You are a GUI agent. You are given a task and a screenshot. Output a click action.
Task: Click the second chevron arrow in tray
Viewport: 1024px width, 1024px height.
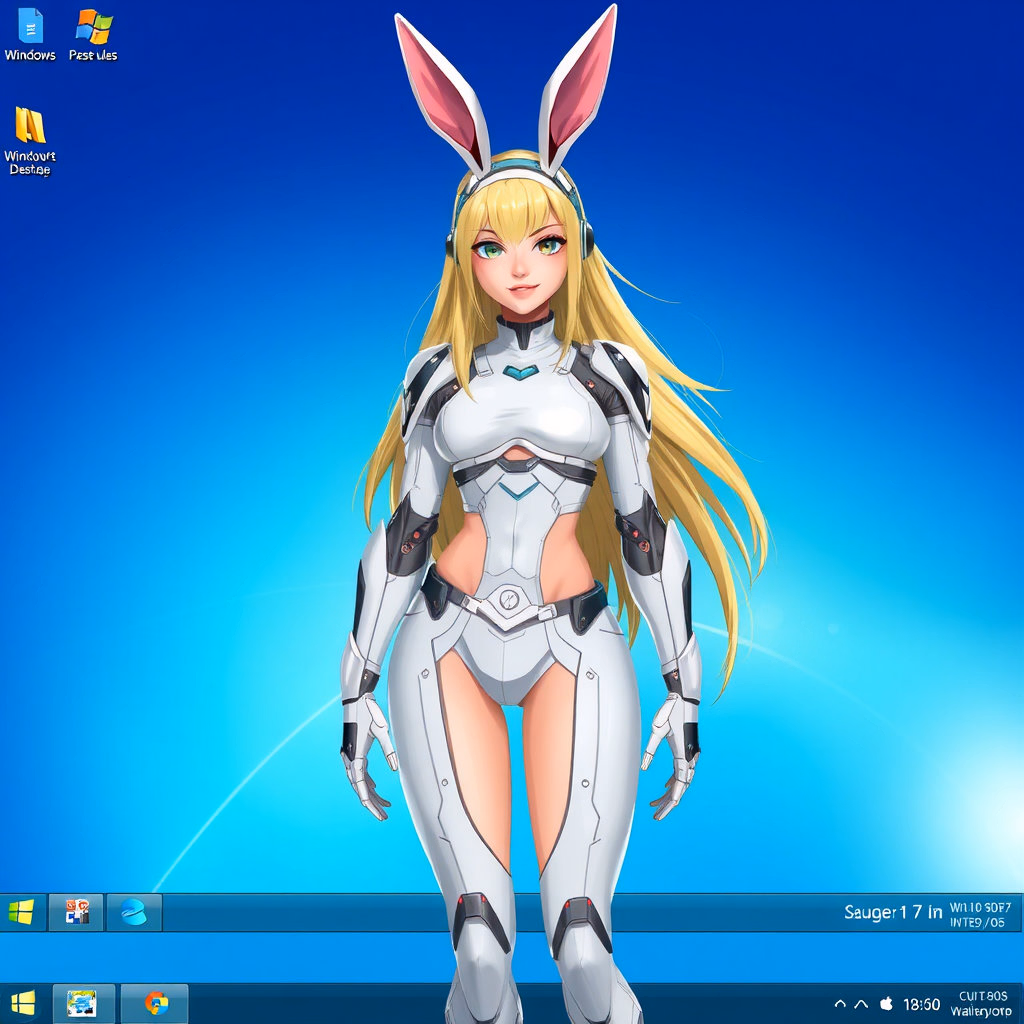click(861, 1004)
